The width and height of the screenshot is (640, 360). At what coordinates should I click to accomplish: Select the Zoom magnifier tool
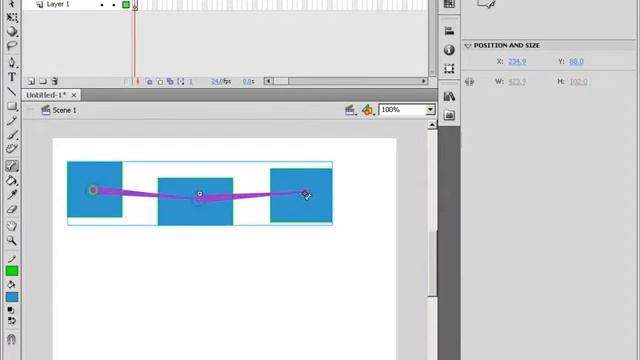click(x=12, y=240)
